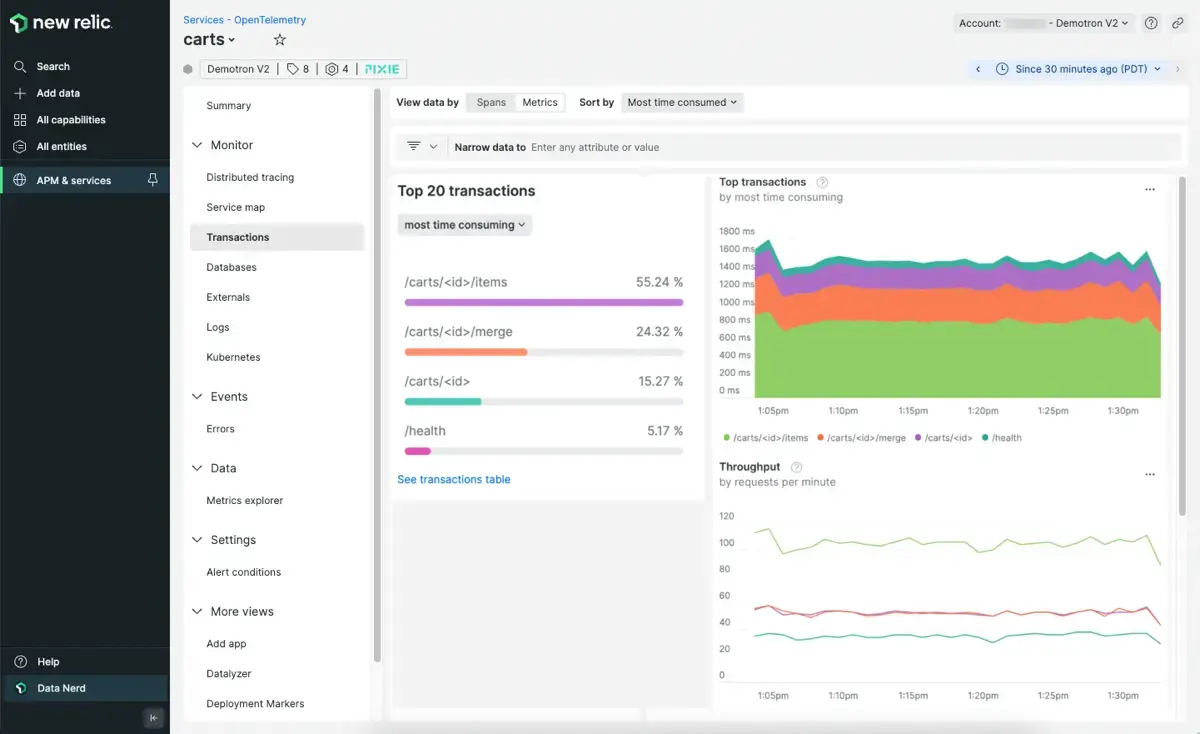Open Throughput chart ellipsis menu
This screenshot has width=1200, height=734.
pos(1150,474)
